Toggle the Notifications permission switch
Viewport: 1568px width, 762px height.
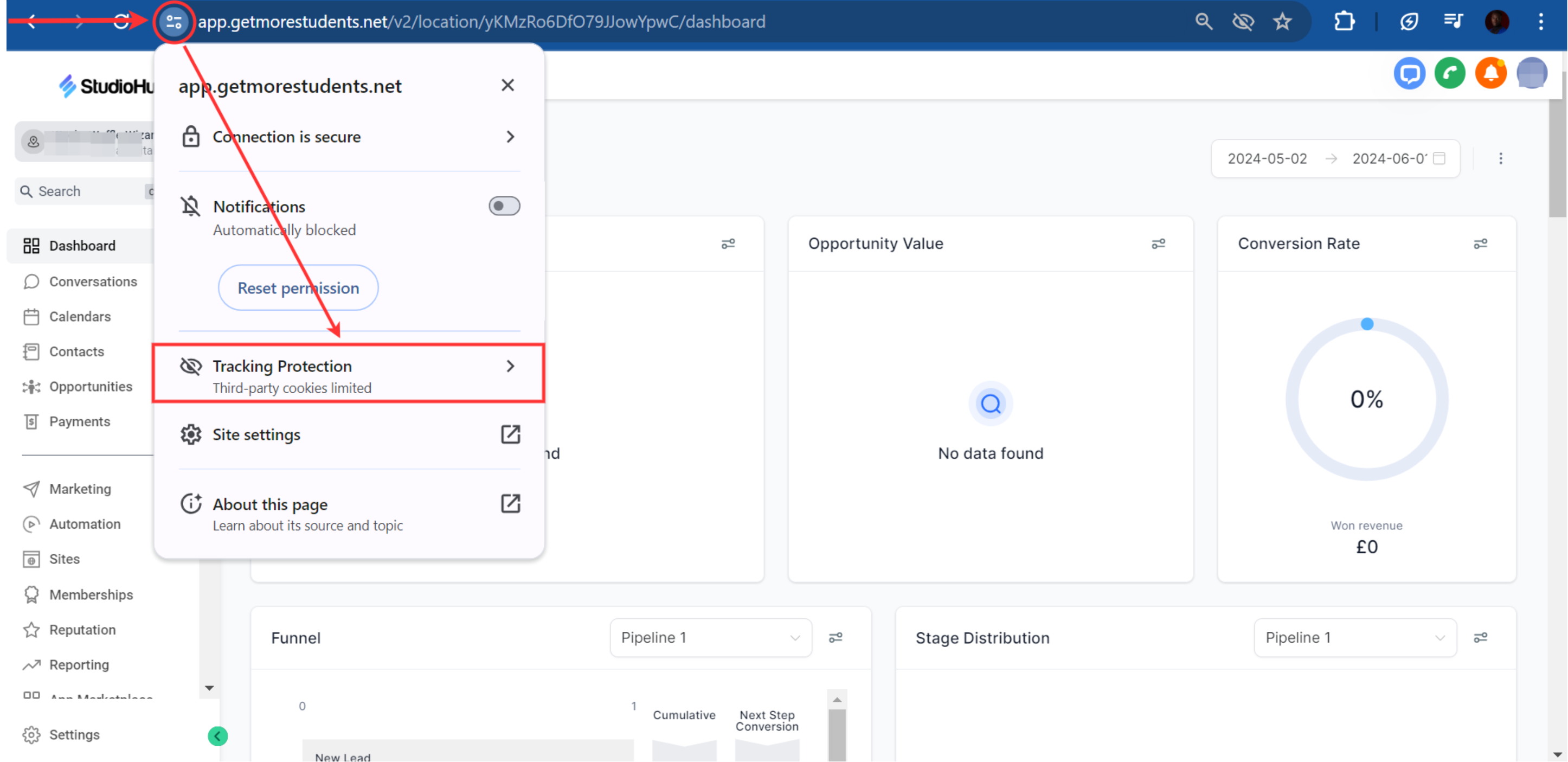(504, 206)
